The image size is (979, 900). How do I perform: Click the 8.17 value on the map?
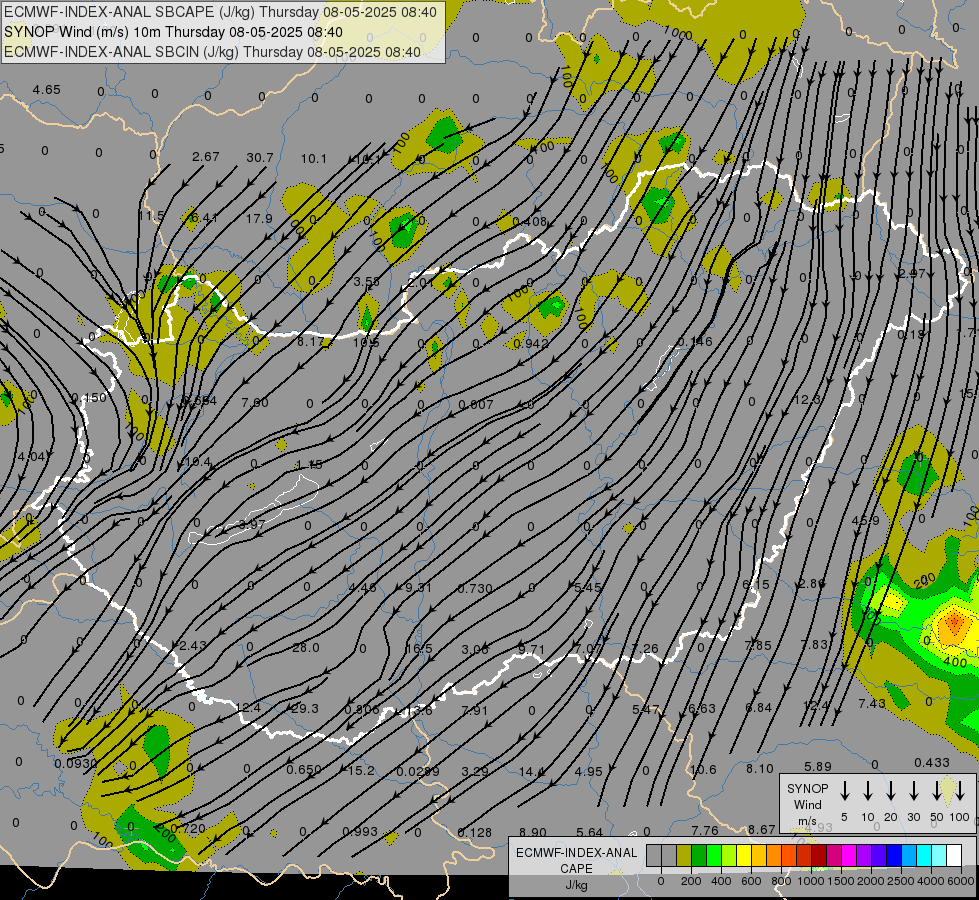point(310,342)
